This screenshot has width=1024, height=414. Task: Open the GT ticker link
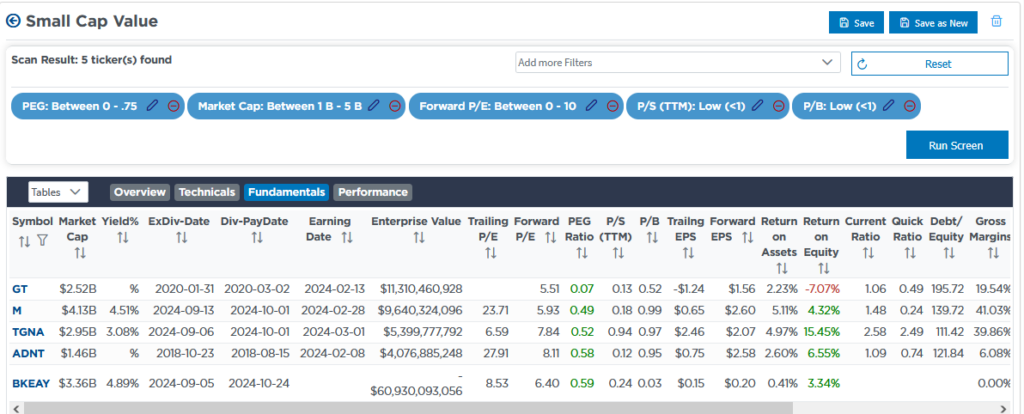coord(20,289)
